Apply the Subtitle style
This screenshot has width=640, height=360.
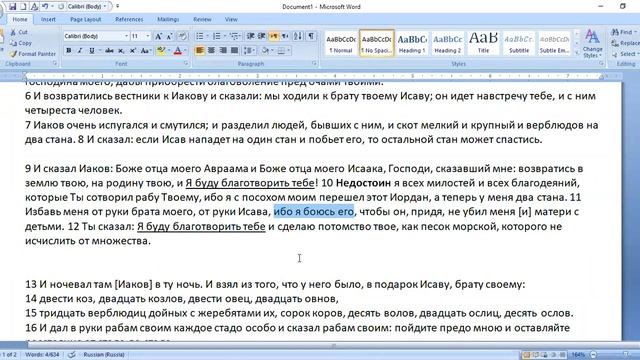pyautogui.click(x=519, y=43)
